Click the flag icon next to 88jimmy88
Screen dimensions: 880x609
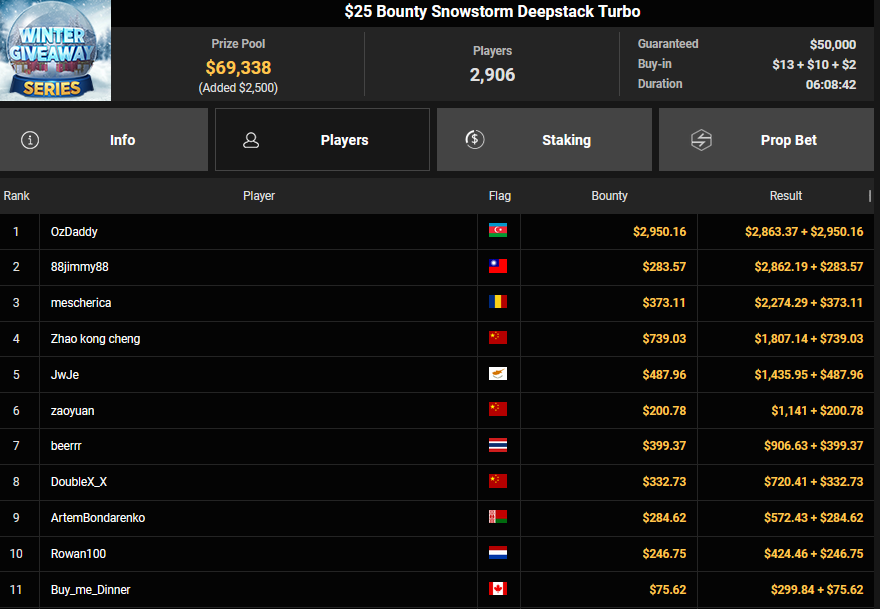[498, 267]
